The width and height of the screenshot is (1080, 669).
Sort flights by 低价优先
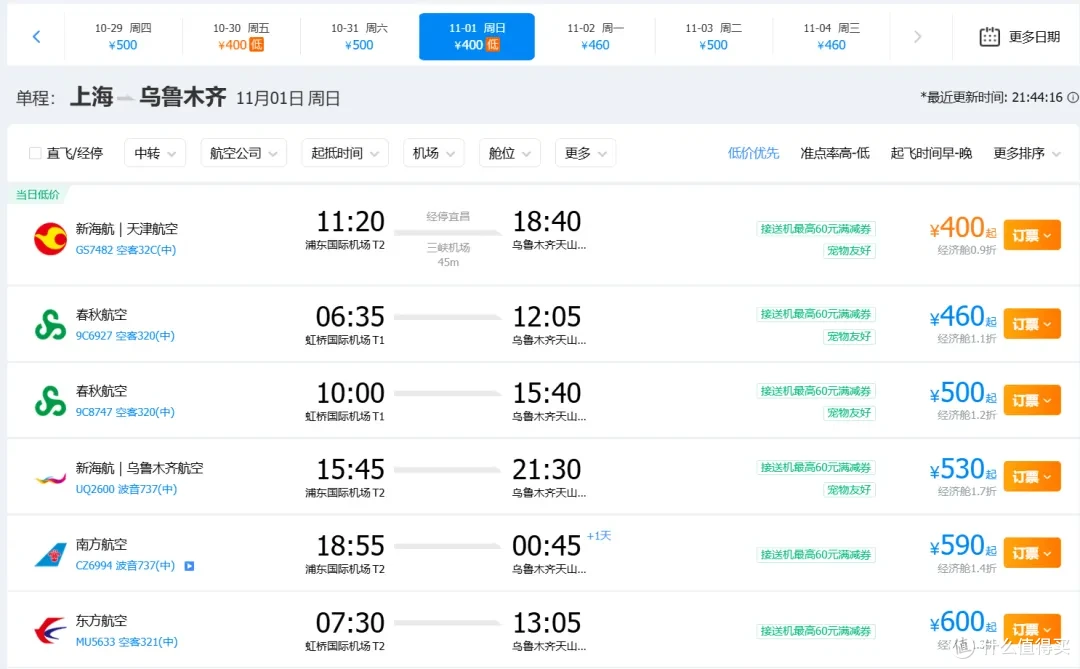coord(754,153)
